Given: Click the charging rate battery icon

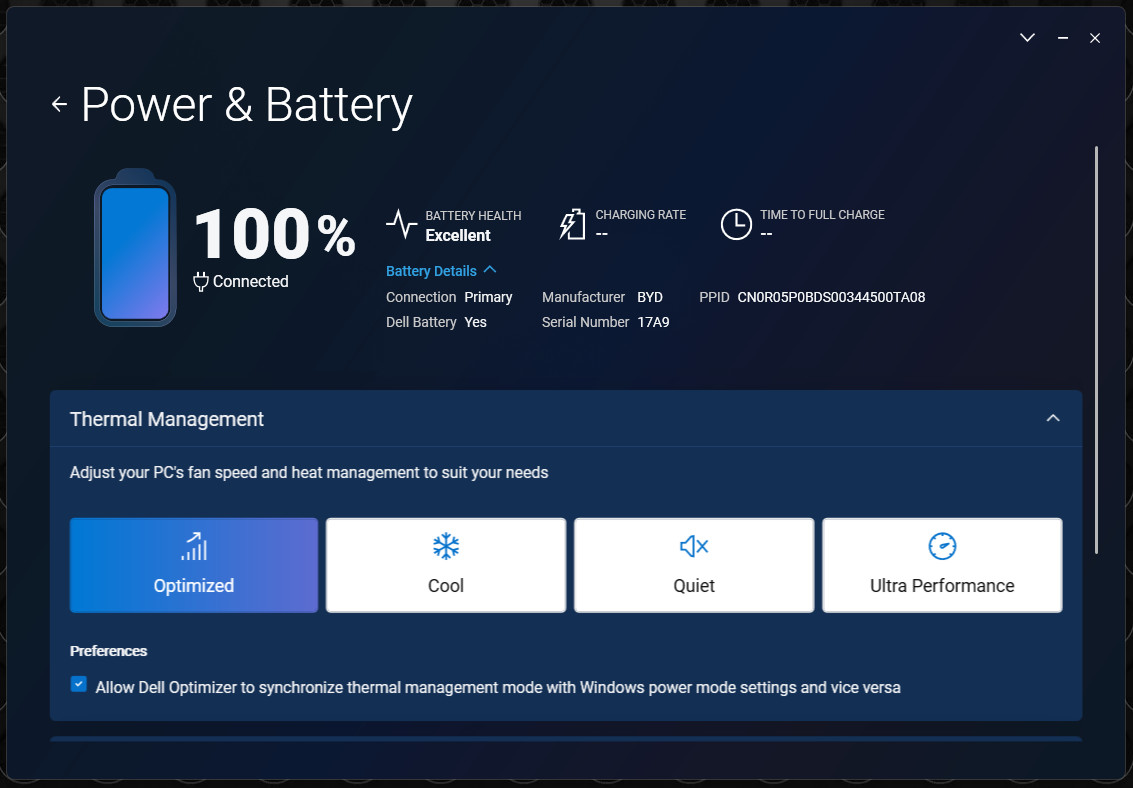Looking at the screenshot, I should click(x=572, y=225).
